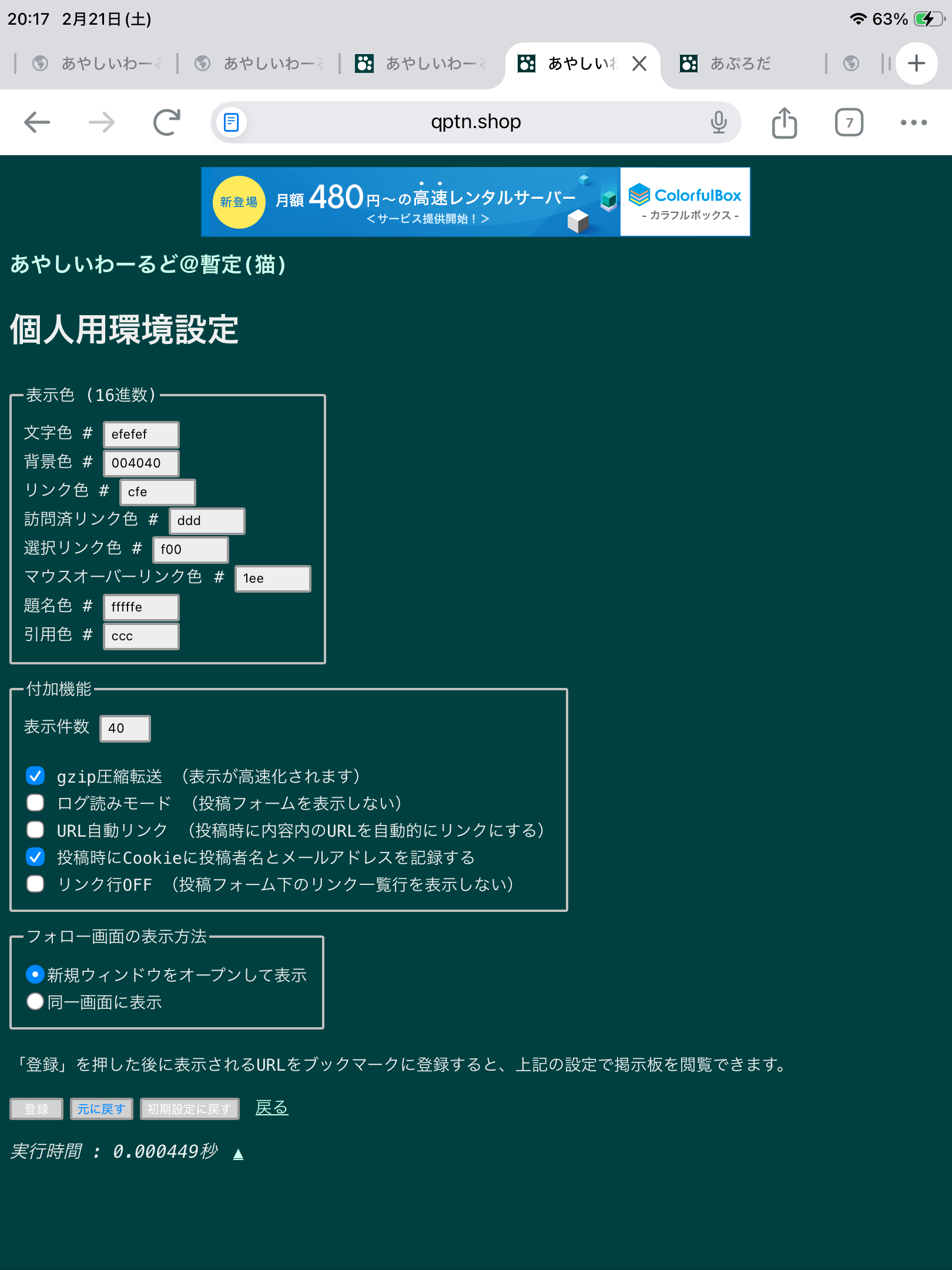Enable URL自動リンク checkbox

tap(35, 830)
